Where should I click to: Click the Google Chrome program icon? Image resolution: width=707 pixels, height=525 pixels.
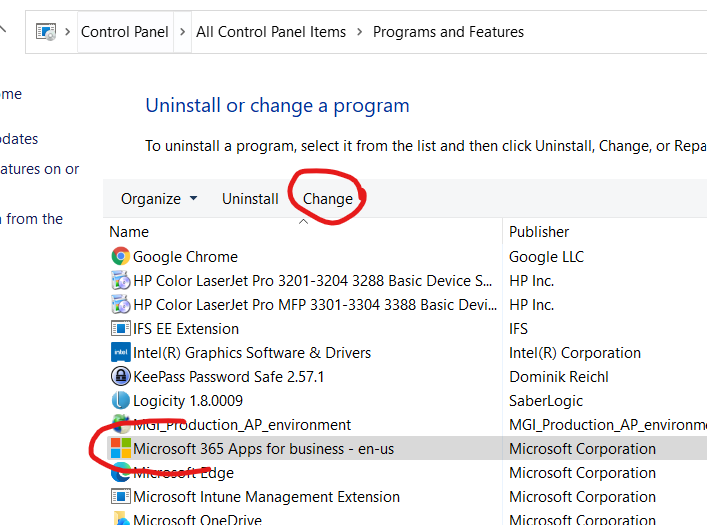click(x=120, y=257)
